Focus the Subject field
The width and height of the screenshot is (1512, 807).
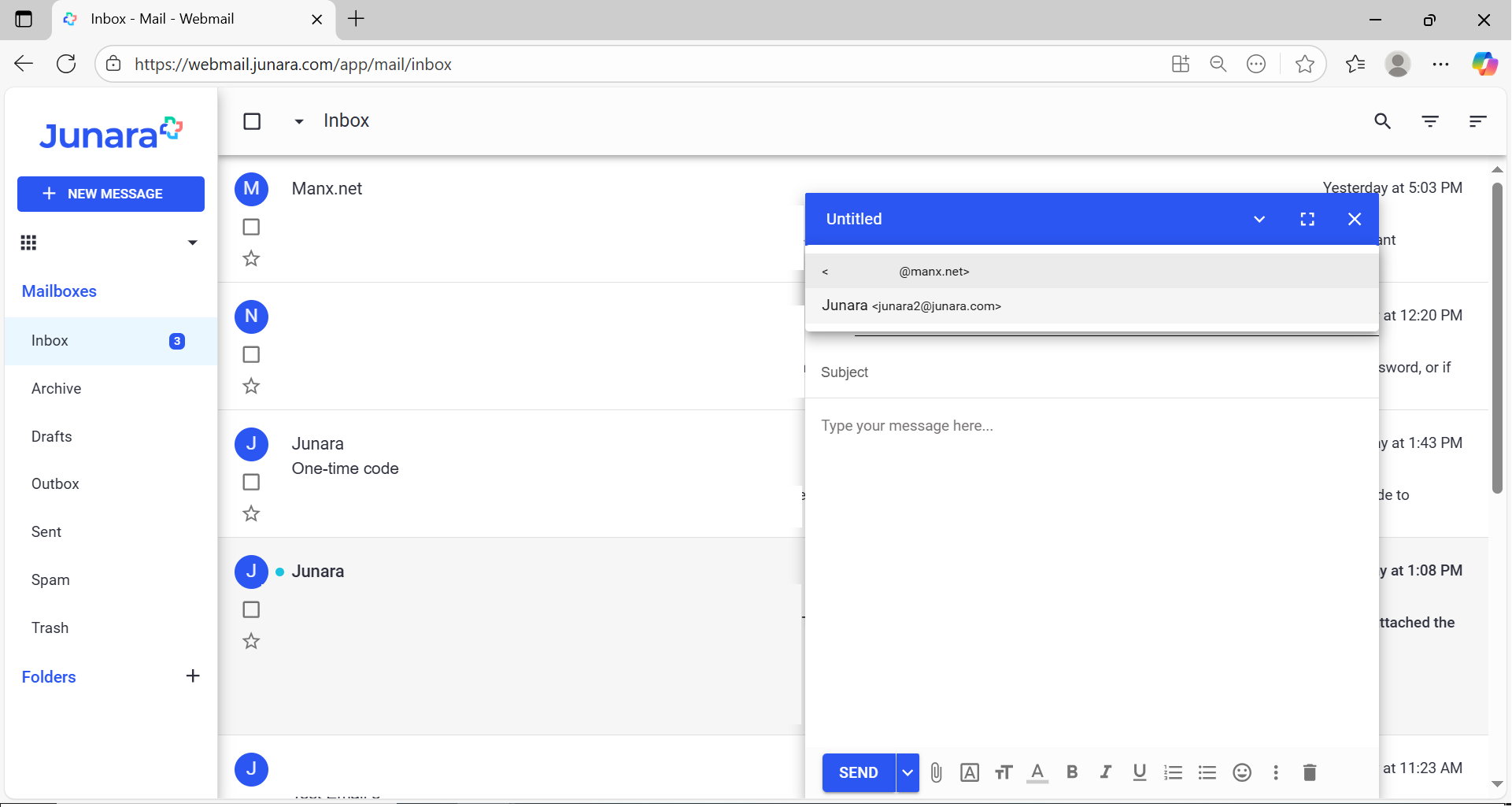(x=1092, y=372)
